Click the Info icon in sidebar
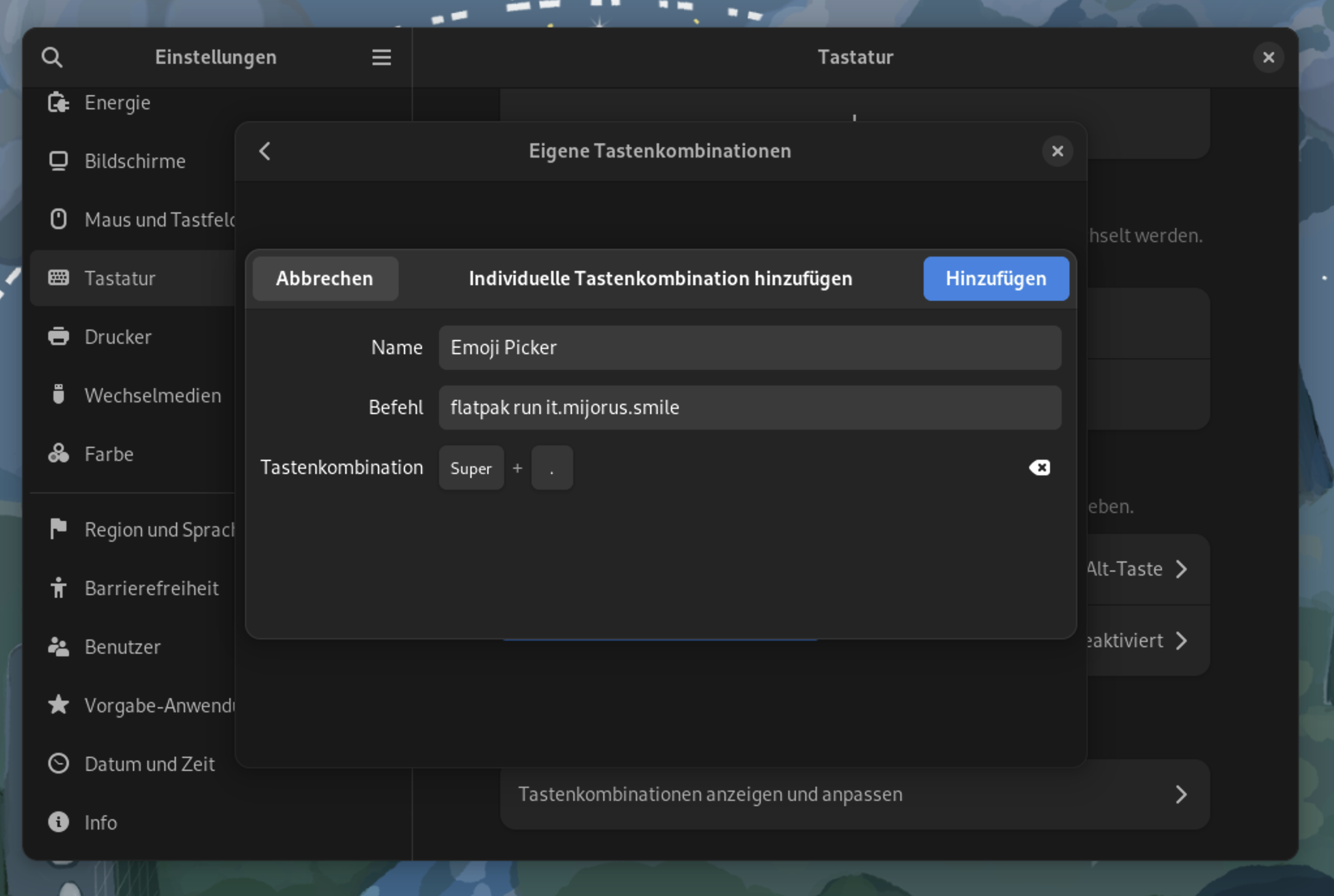The image size is (1334, 896). [x=59, y=822]
